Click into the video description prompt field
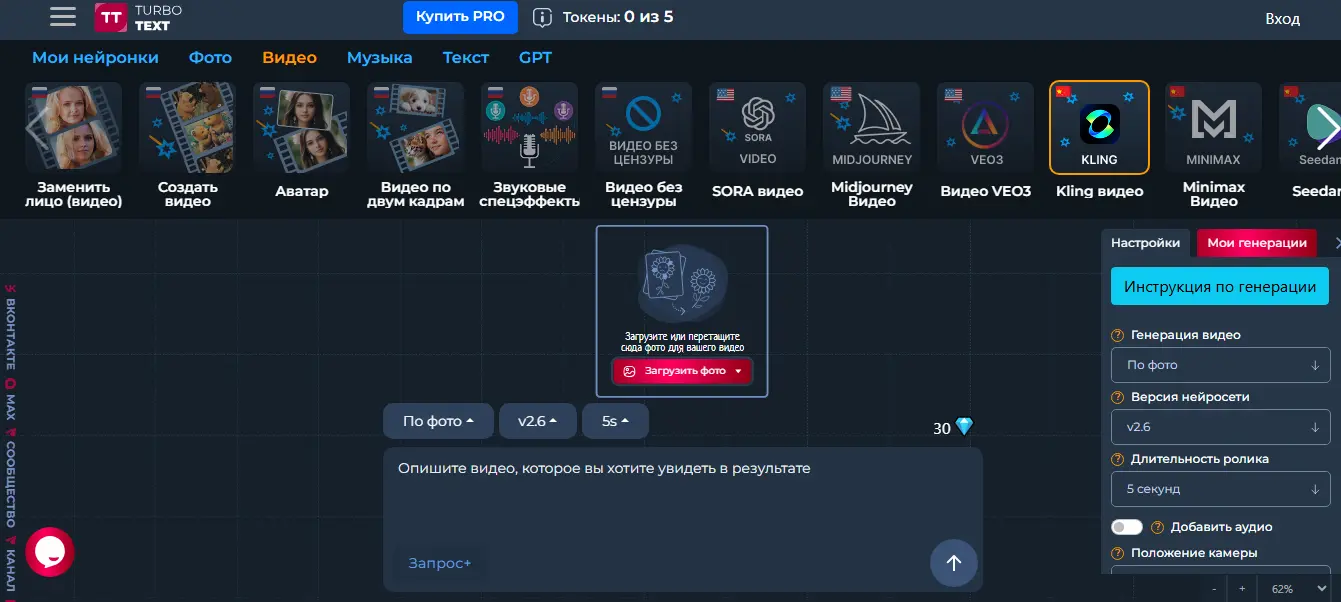This screenshot has height=602, width=1341. point(682,500)
